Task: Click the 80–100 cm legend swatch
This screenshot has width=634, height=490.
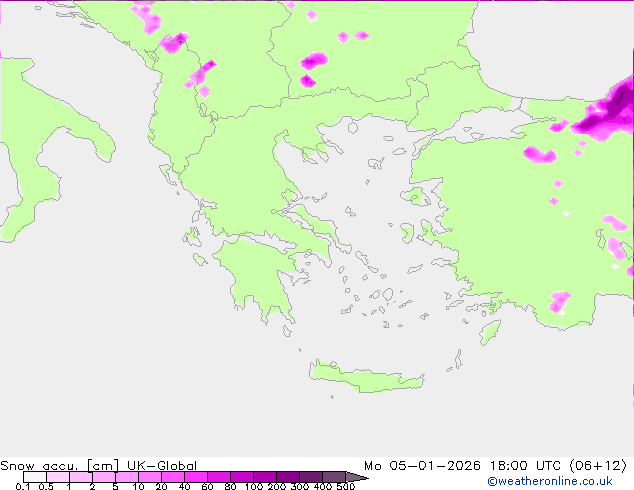Action: [x=242, y=477]
